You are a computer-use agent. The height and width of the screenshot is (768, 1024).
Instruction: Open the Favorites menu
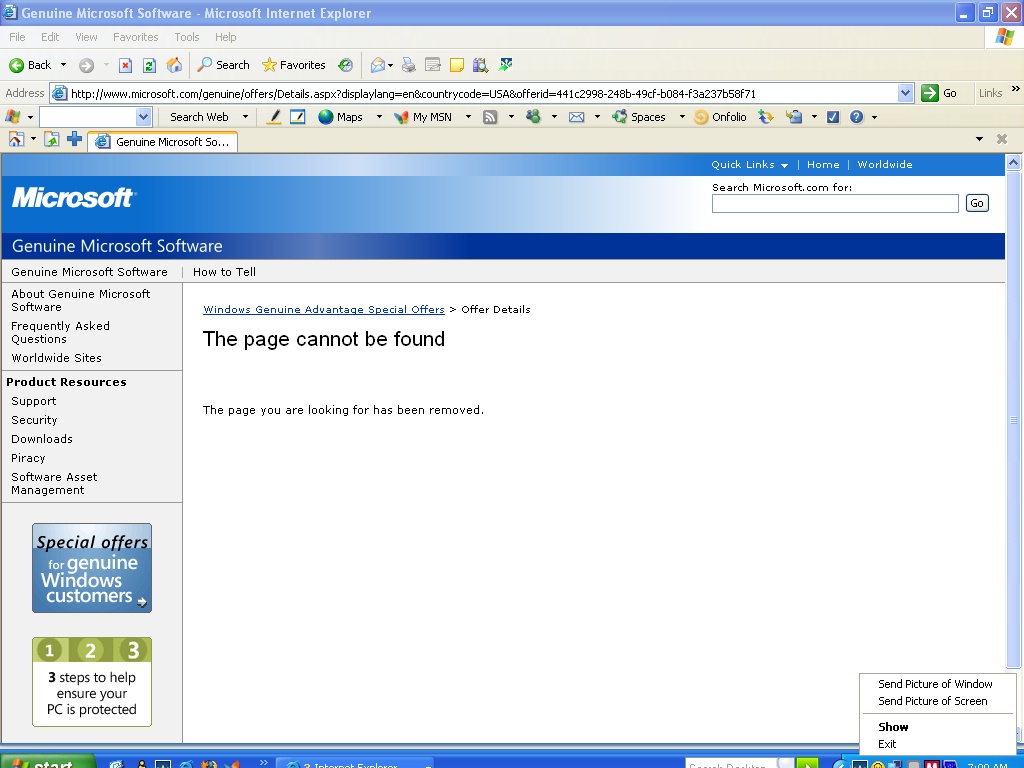tap(135, 37)
